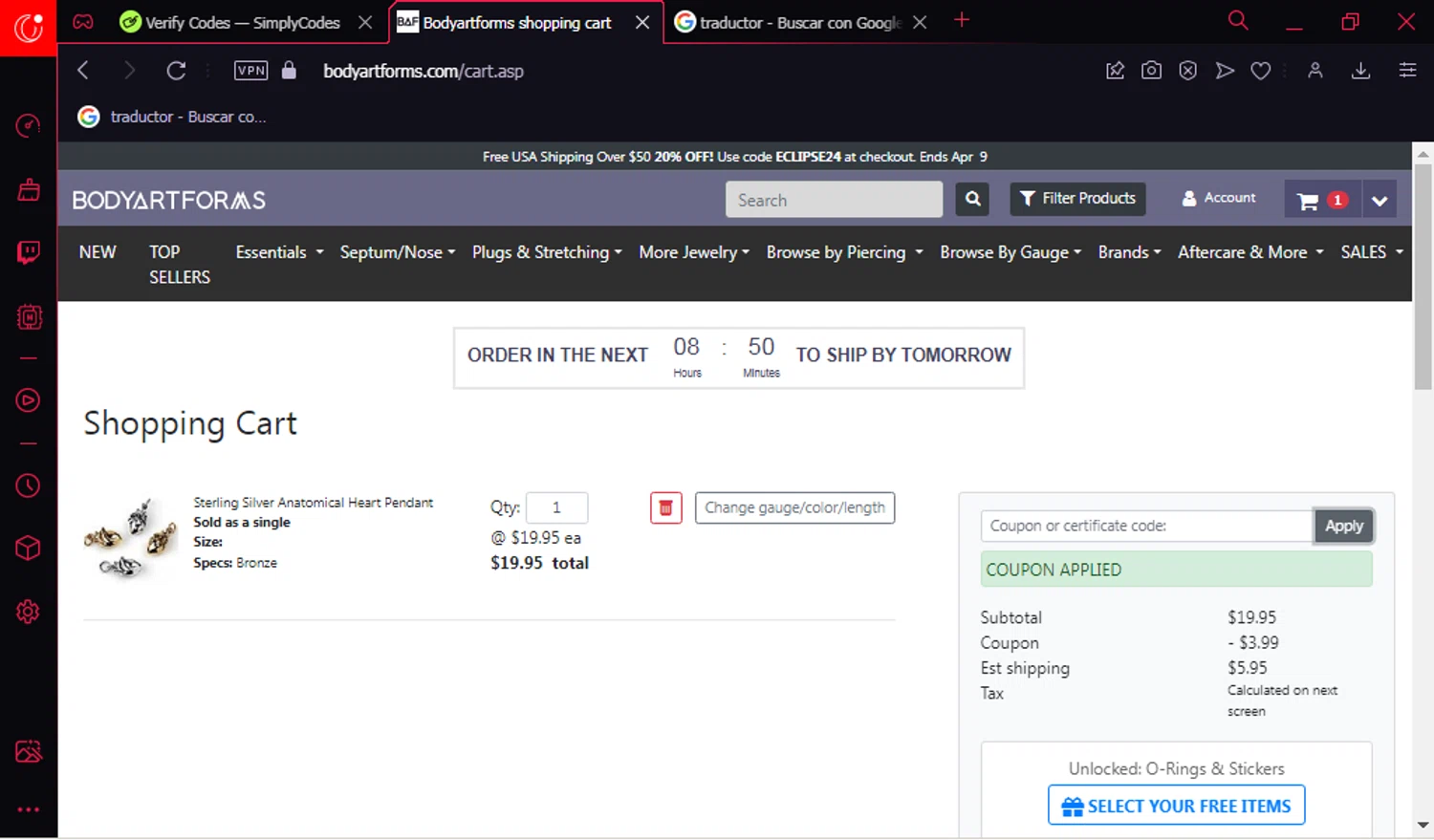Open Twitch from the sidebar
The height and width of the screenshot is (840, 1434).
[x=29, y=252]
